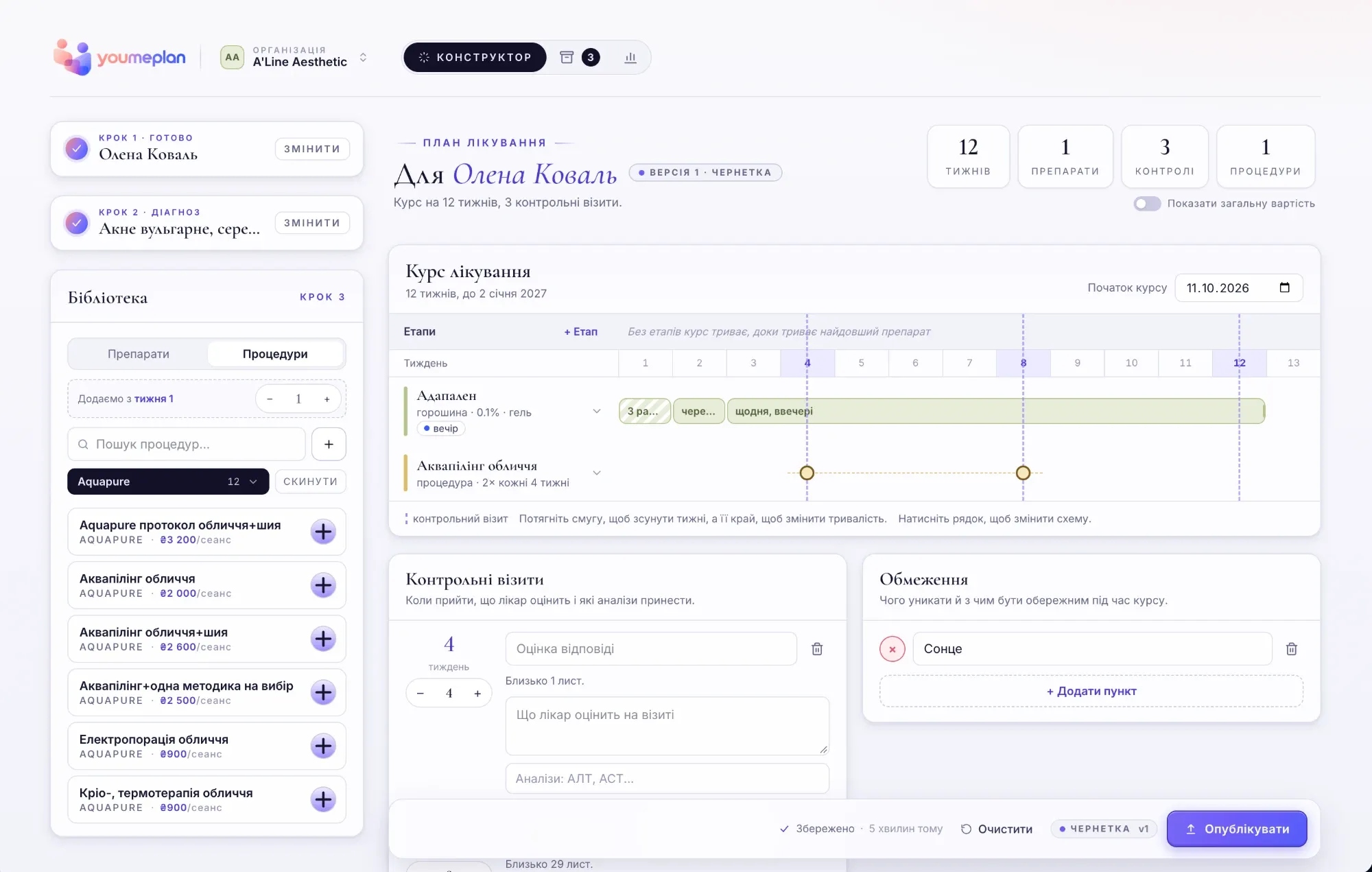Expand the Аквапілінг обличчя row chevron
1372x872 pixels.
597,473
